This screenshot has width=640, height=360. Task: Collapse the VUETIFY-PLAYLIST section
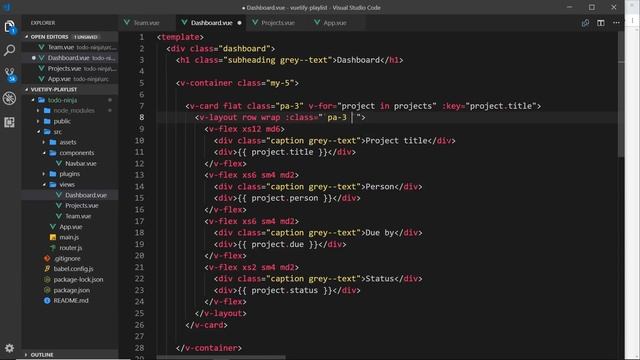[x=53, y=89]
